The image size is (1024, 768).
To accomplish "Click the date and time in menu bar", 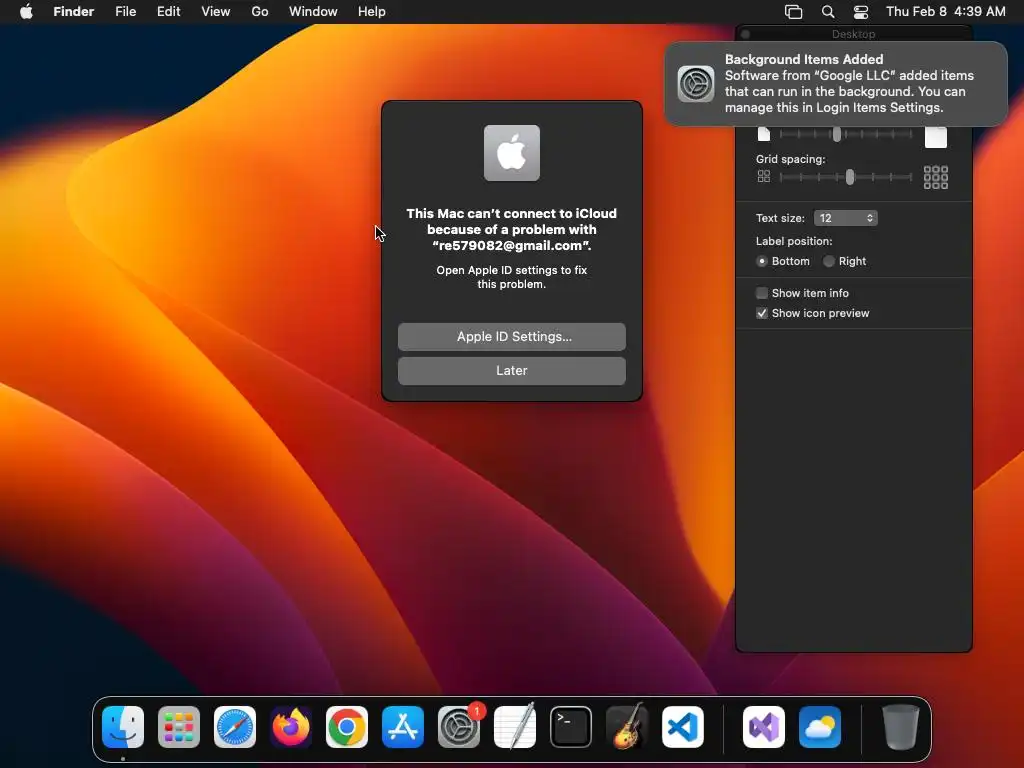I will [946, 12].
